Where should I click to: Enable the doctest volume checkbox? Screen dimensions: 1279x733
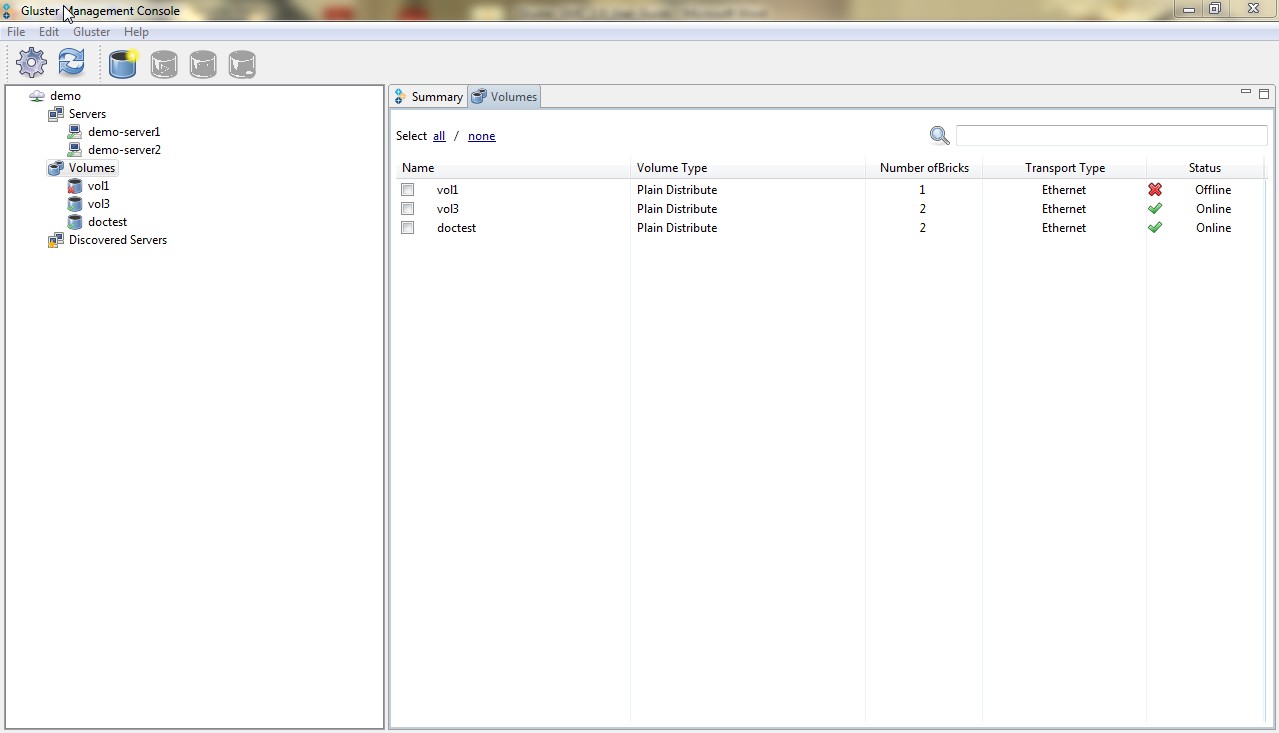408,228
